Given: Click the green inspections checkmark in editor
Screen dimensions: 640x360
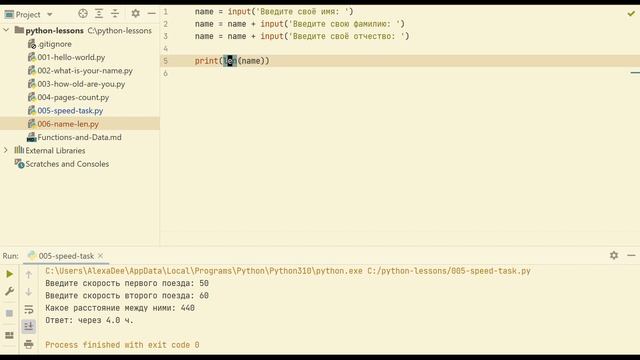Looking at the screenshot, I should (631, 14).
